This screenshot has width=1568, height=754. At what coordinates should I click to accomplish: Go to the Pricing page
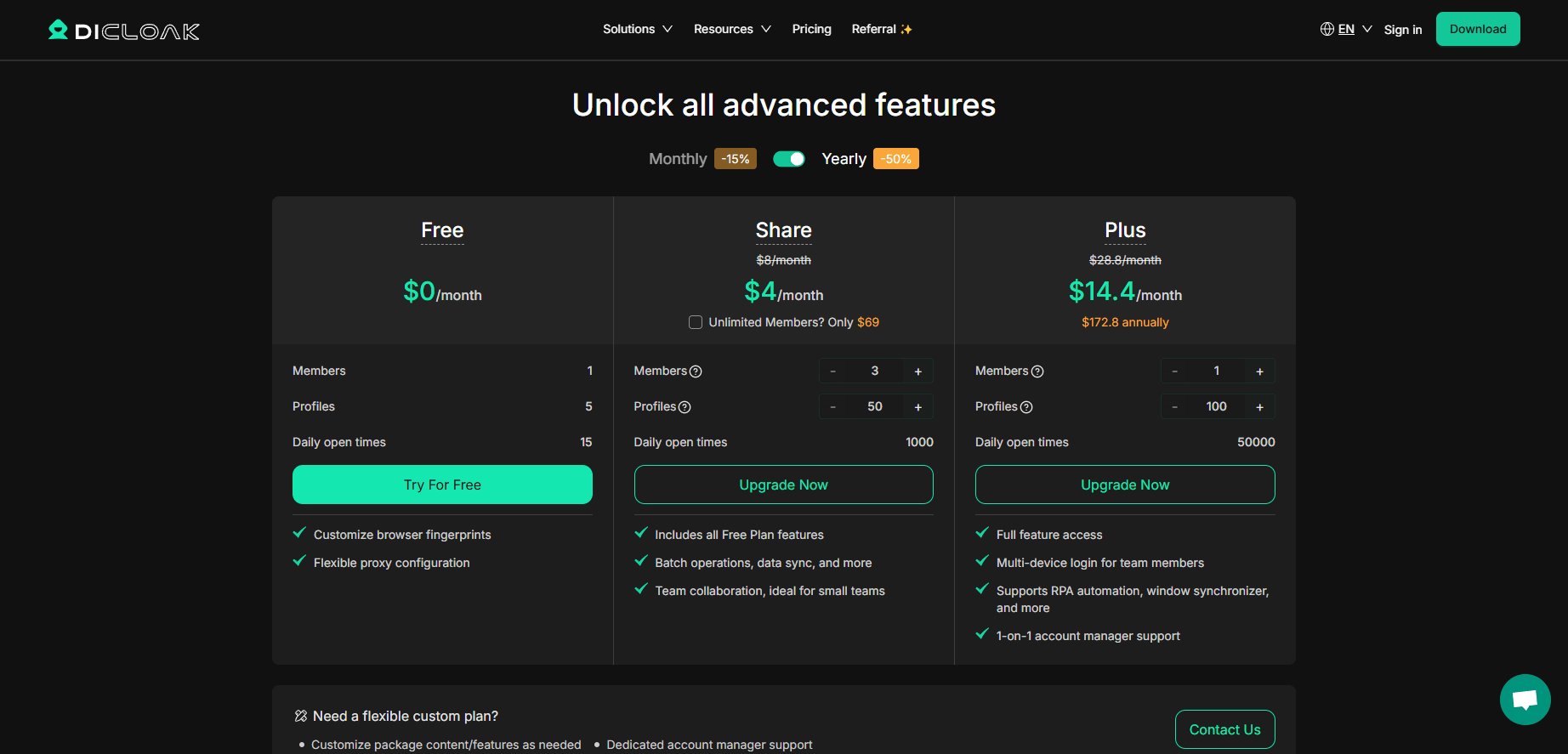(811, 29)
